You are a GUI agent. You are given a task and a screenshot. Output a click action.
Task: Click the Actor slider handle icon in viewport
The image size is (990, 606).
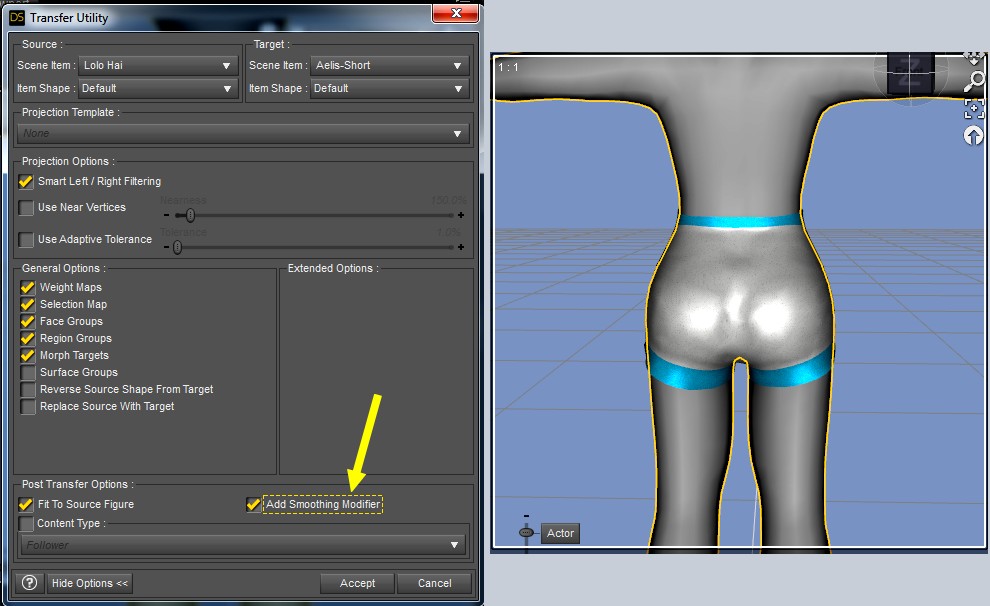tap(526, 533)
